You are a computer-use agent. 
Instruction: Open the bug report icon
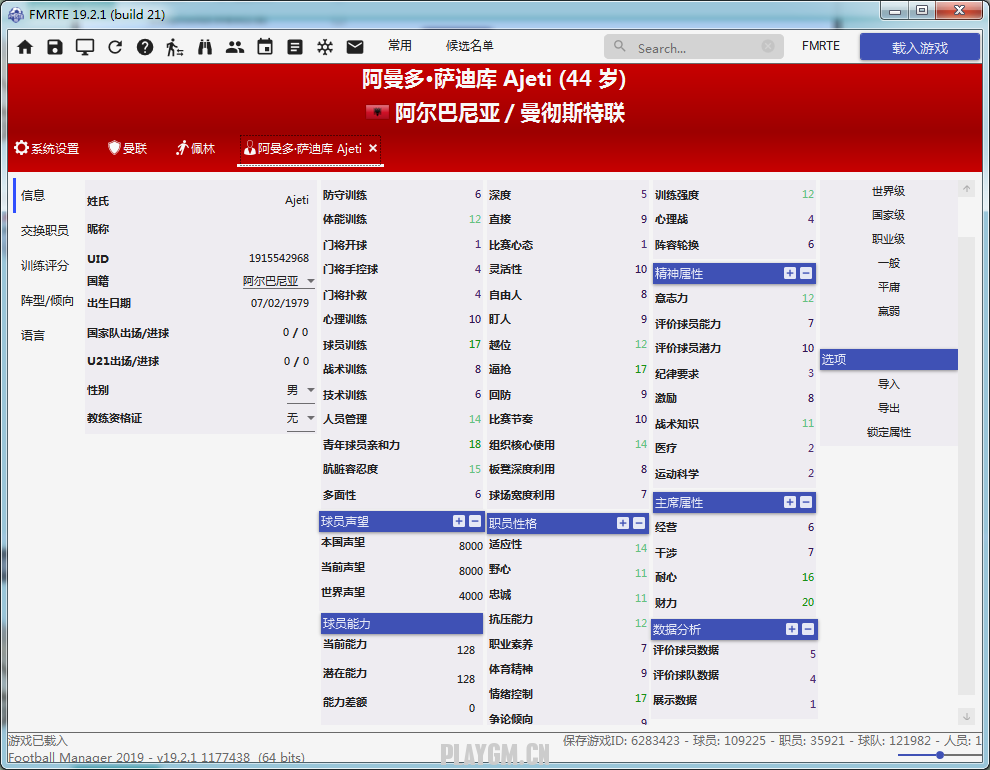tap(325, 47)
